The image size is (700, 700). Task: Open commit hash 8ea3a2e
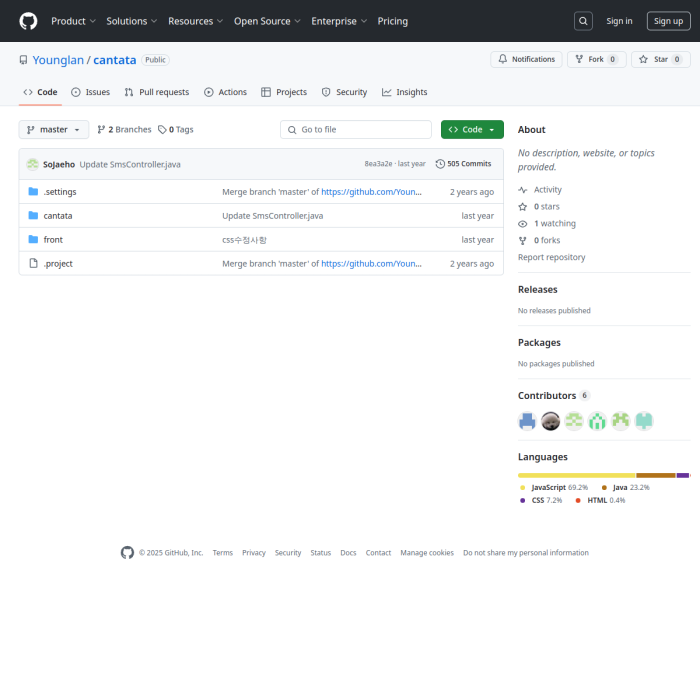pyautogui.click(x=378, y=164)
